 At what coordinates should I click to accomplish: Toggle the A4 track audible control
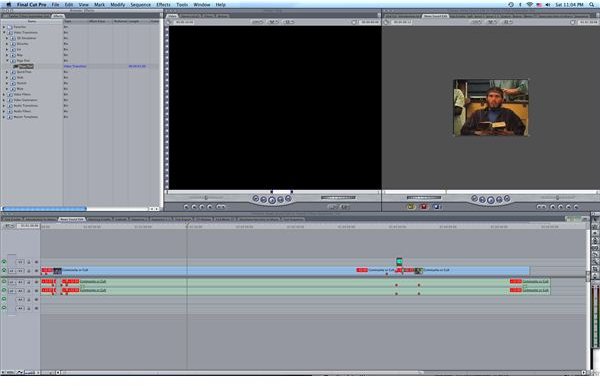[4, 308]
